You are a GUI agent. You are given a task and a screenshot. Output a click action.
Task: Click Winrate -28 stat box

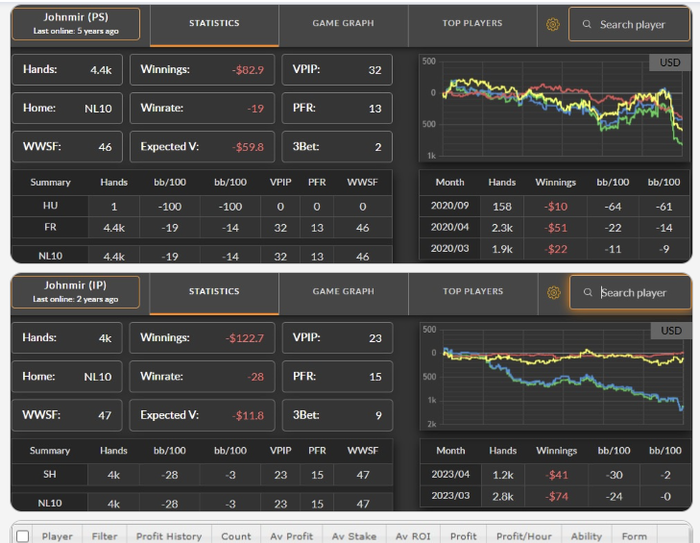[x=202, y=376]
